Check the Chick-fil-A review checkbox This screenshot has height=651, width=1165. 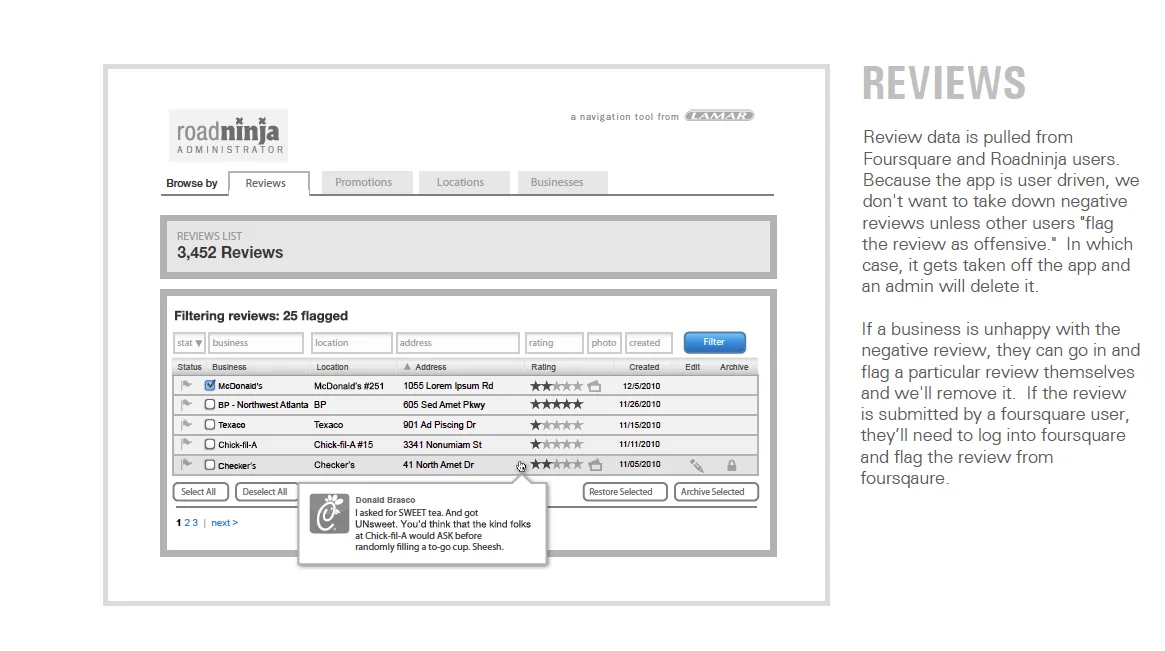(x=211, y=444)
